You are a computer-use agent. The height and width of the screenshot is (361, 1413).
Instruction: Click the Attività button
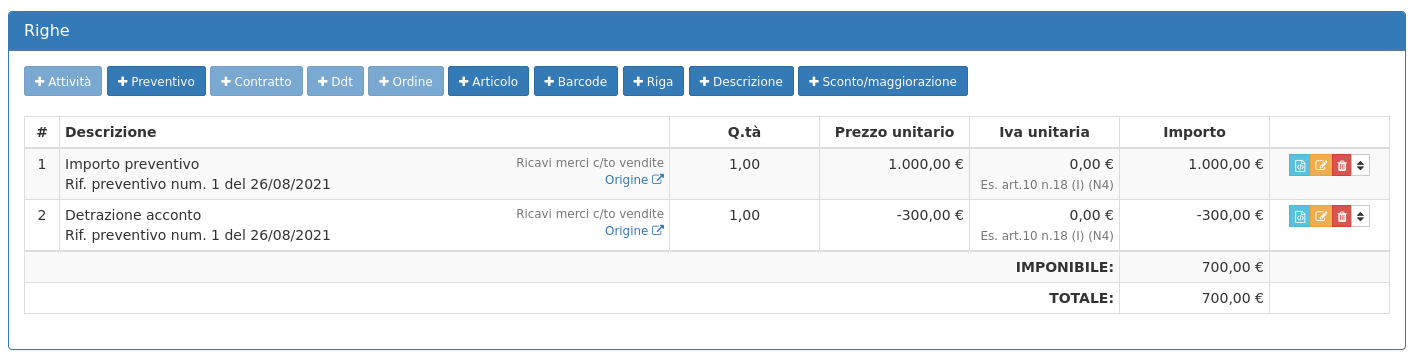click(63, 81)
